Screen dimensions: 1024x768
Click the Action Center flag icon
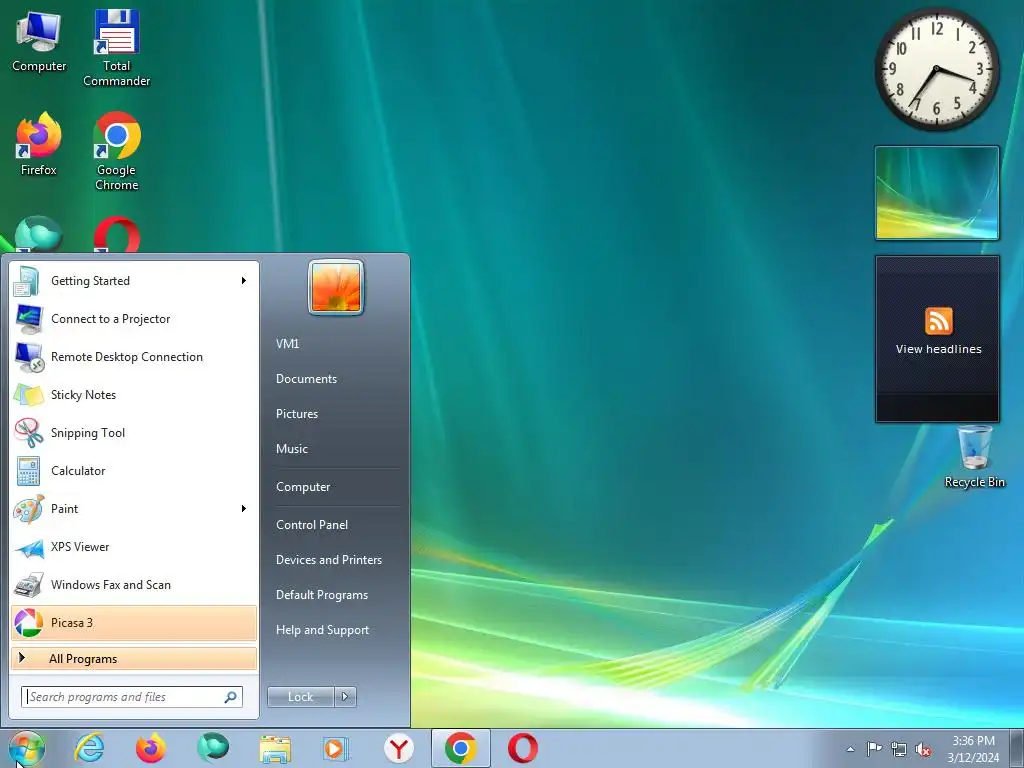874,749
